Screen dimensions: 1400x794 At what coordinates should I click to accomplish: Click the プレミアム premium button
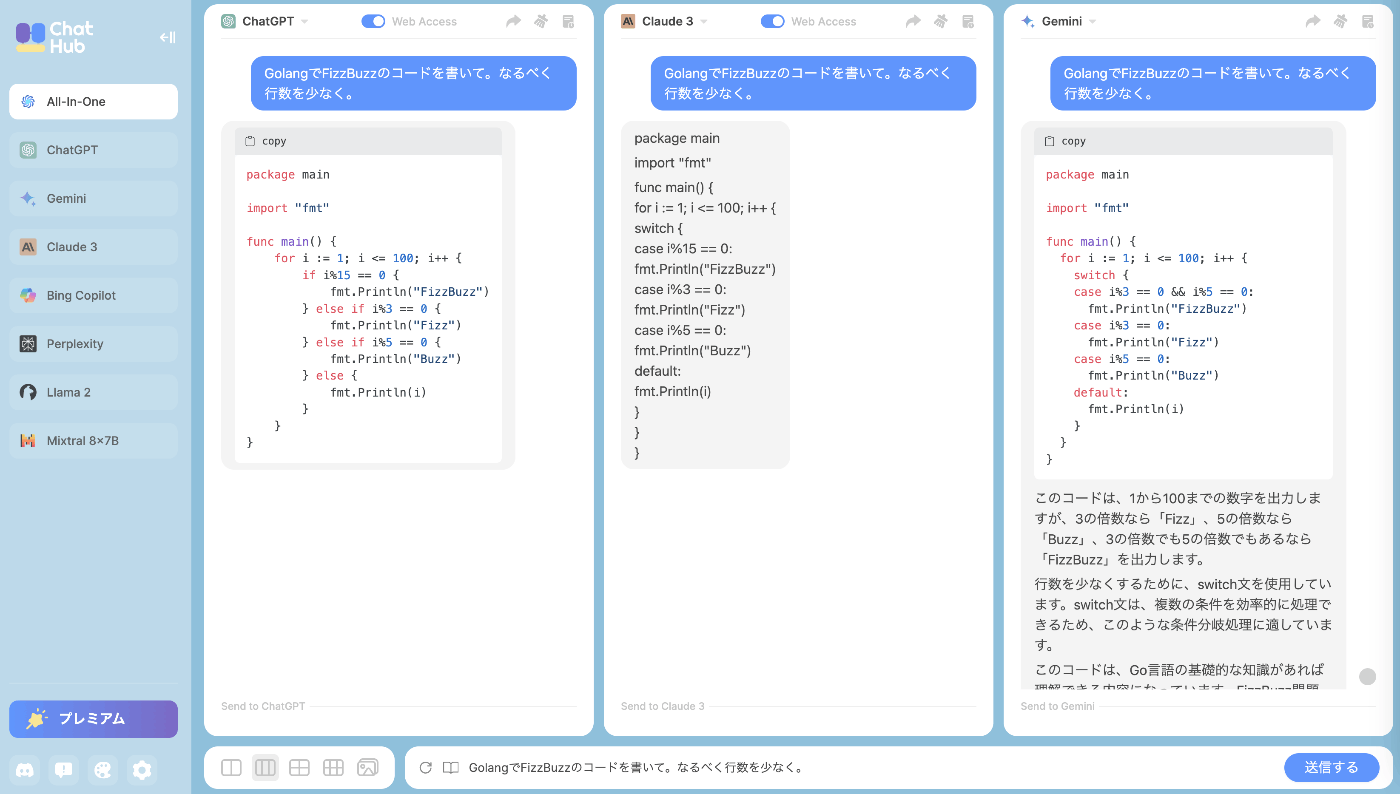click(94, 719)
